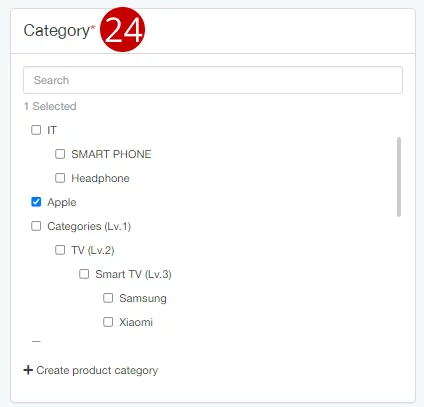Select the Categories (Lv.1) checkbox
424x407 pixels.
point(36,226)
